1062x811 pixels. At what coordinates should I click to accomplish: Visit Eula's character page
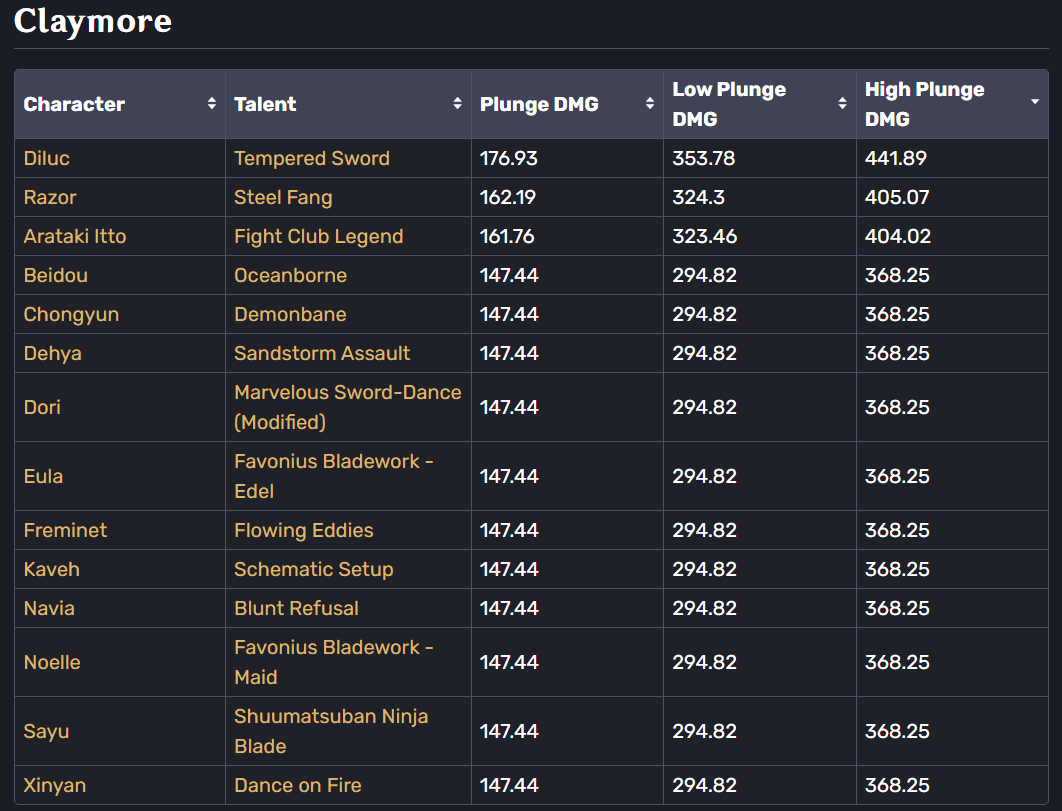(44, 476)
